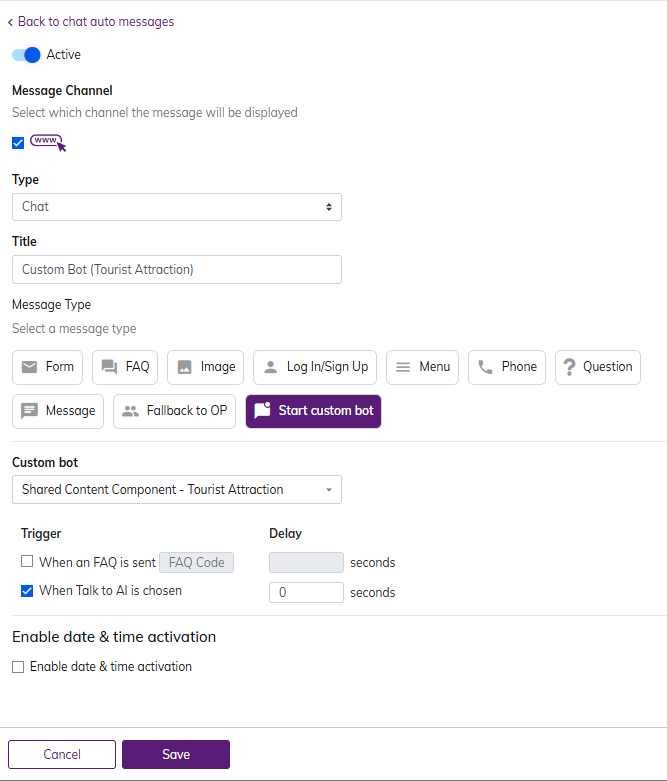Viewport: 667px width, 781px height.
Task: Click the www web channel icon
Action: point(47,142)
